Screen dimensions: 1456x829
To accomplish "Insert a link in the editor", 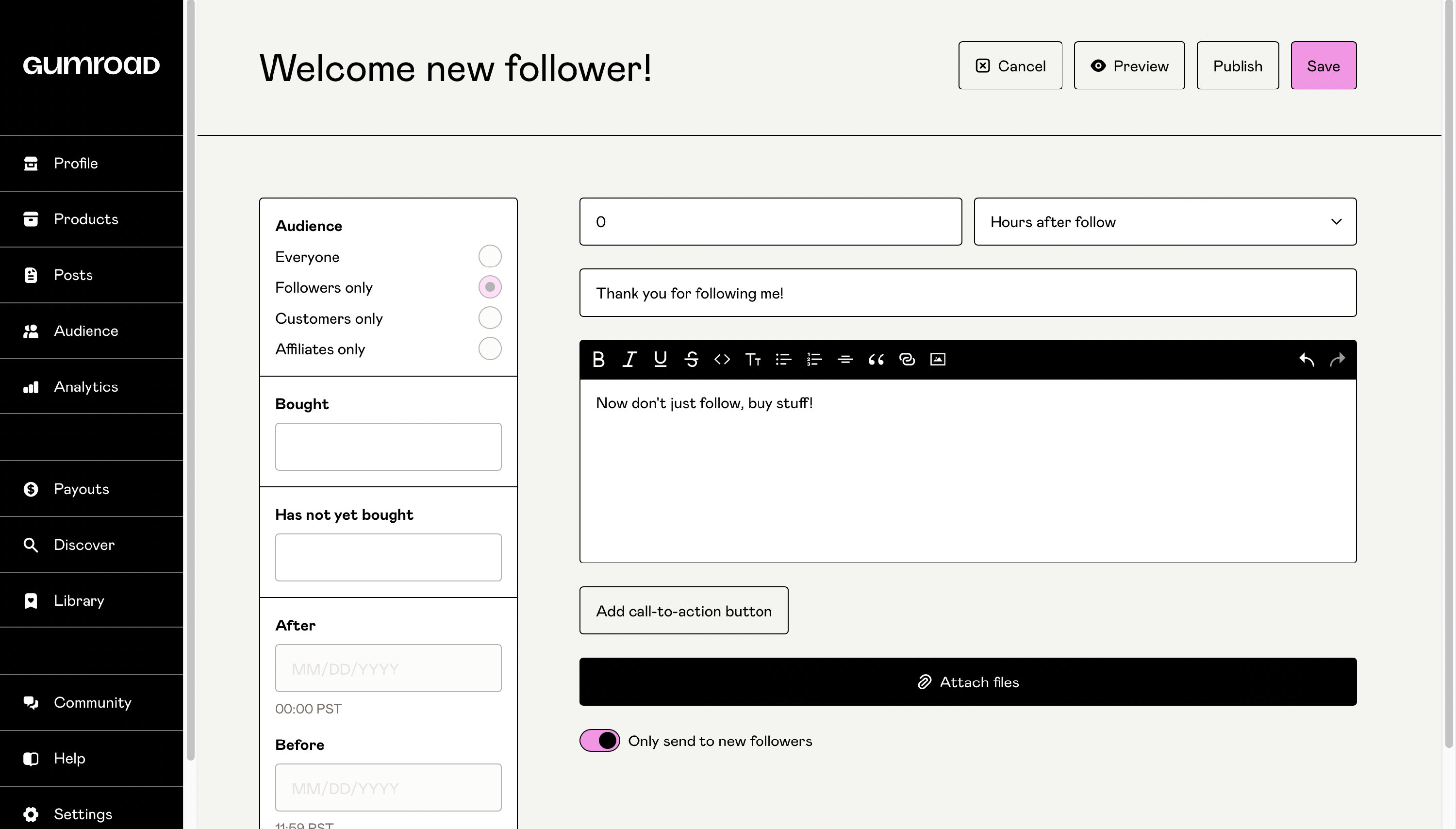I will click(907, 359).
